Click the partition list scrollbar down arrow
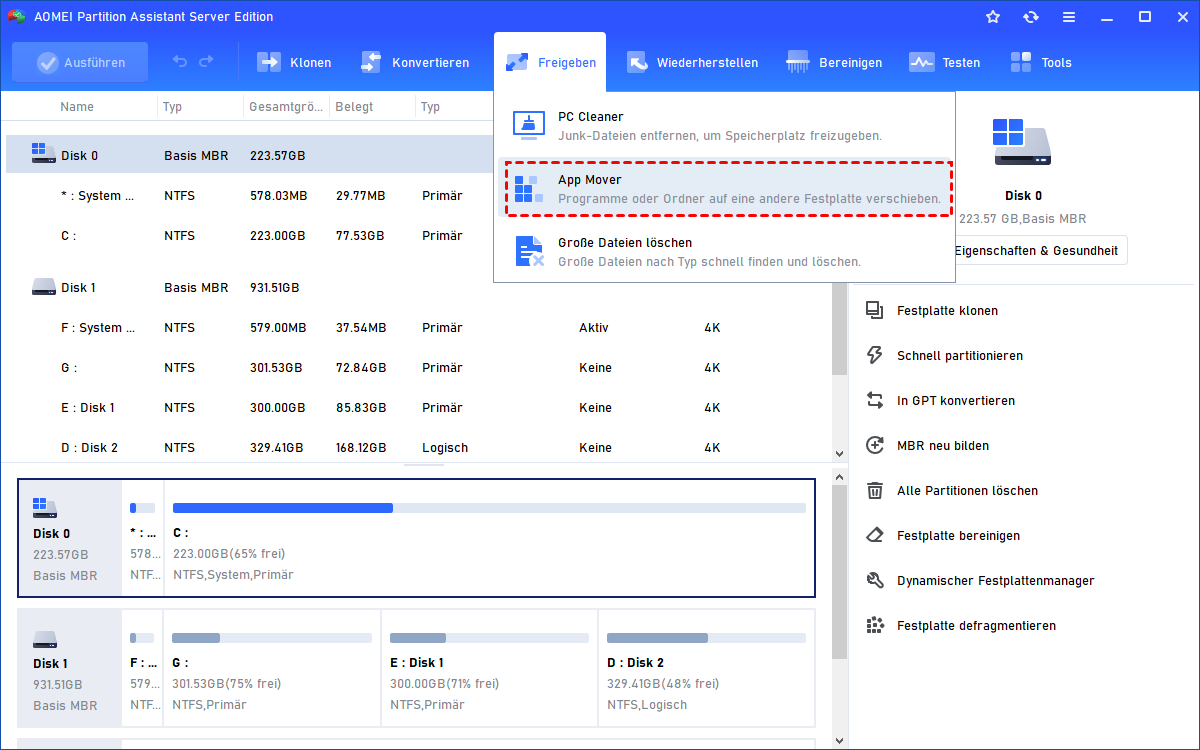Viewport: 1200px width, 750px height. coord(840,454)
